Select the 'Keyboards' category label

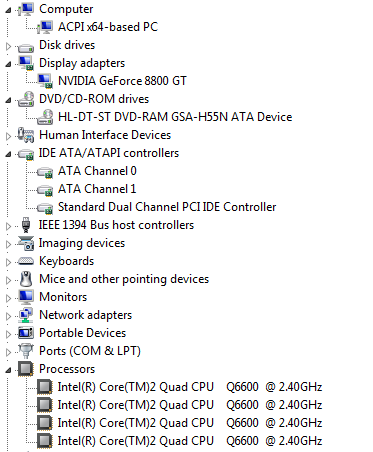[67, 261]
